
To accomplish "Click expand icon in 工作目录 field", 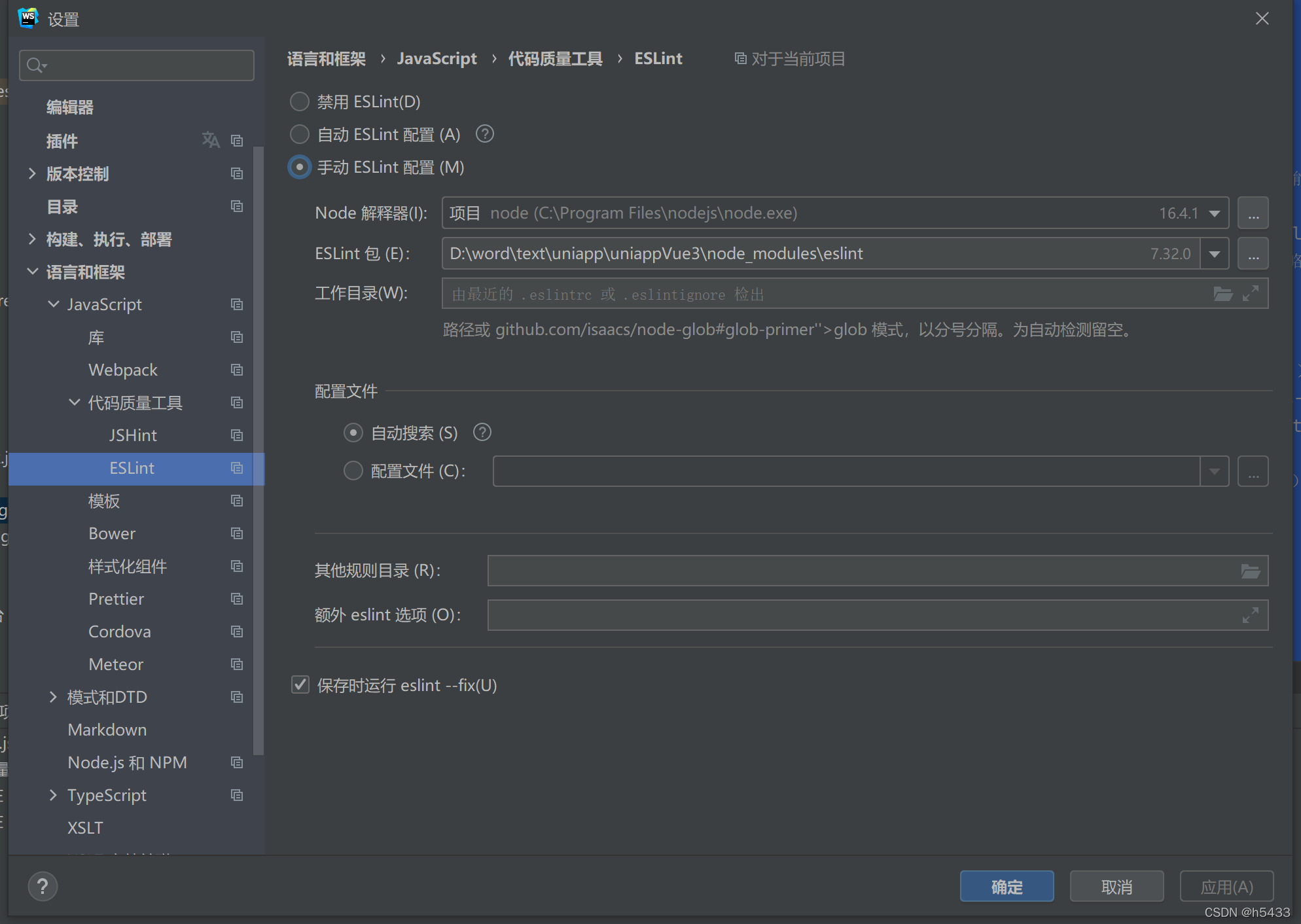I will coord(1251,294).
